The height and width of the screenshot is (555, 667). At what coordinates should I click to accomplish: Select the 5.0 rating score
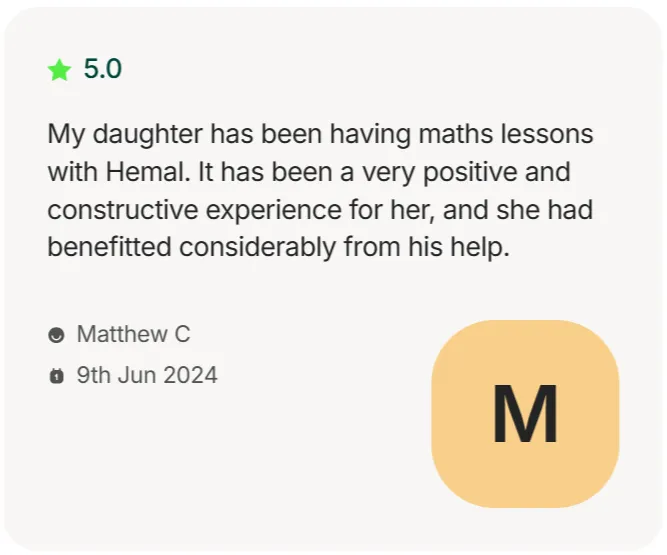click(103, 68)
